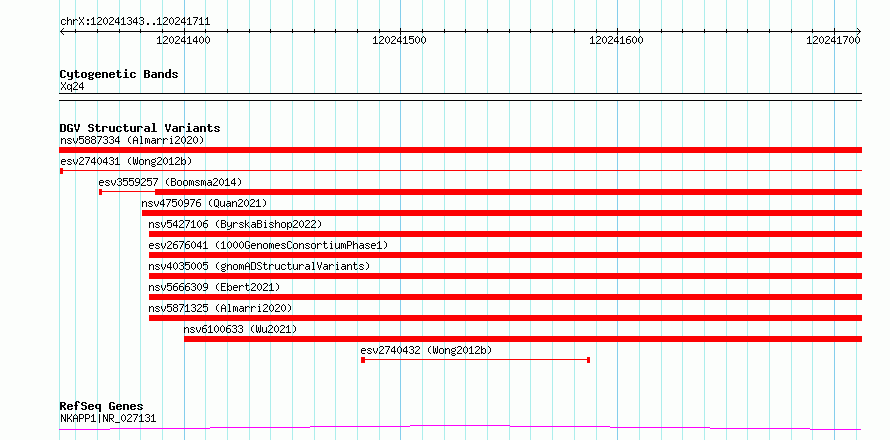
Task: Click variant label nsv5666309 (Ebert2021)
Action: (x=215, y=287)
